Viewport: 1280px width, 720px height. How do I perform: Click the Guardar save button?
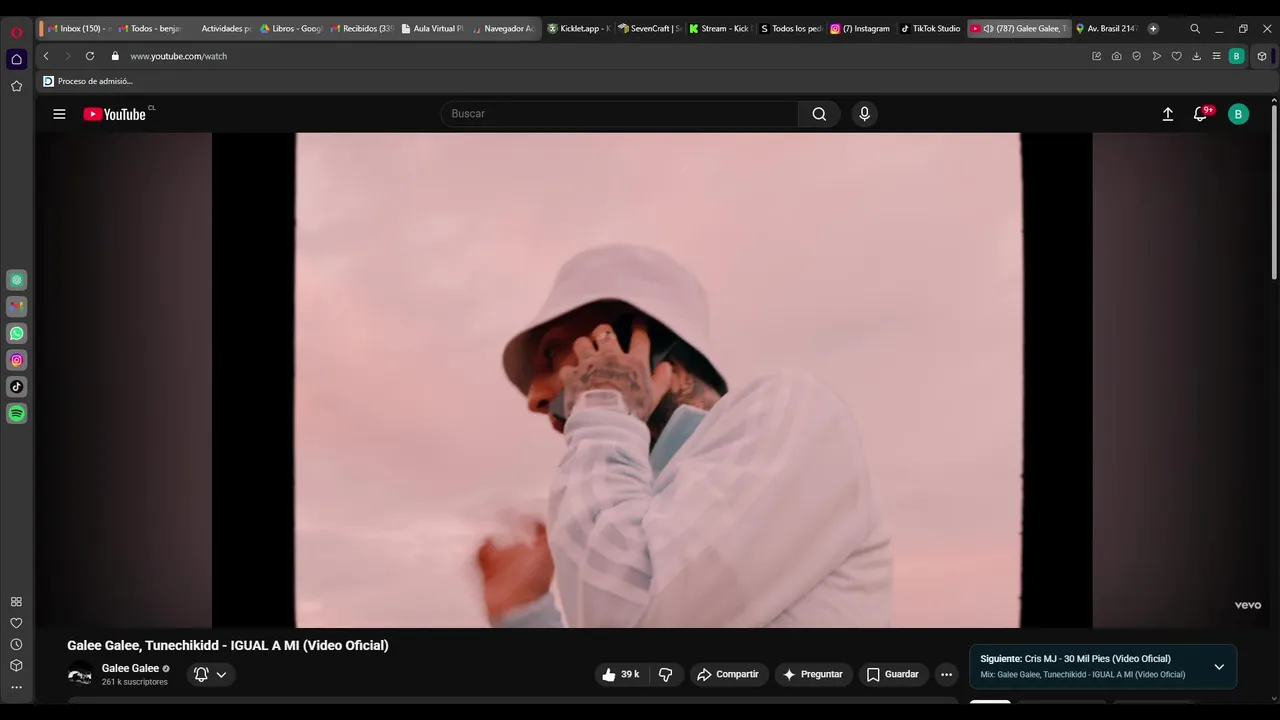[893, 675]
